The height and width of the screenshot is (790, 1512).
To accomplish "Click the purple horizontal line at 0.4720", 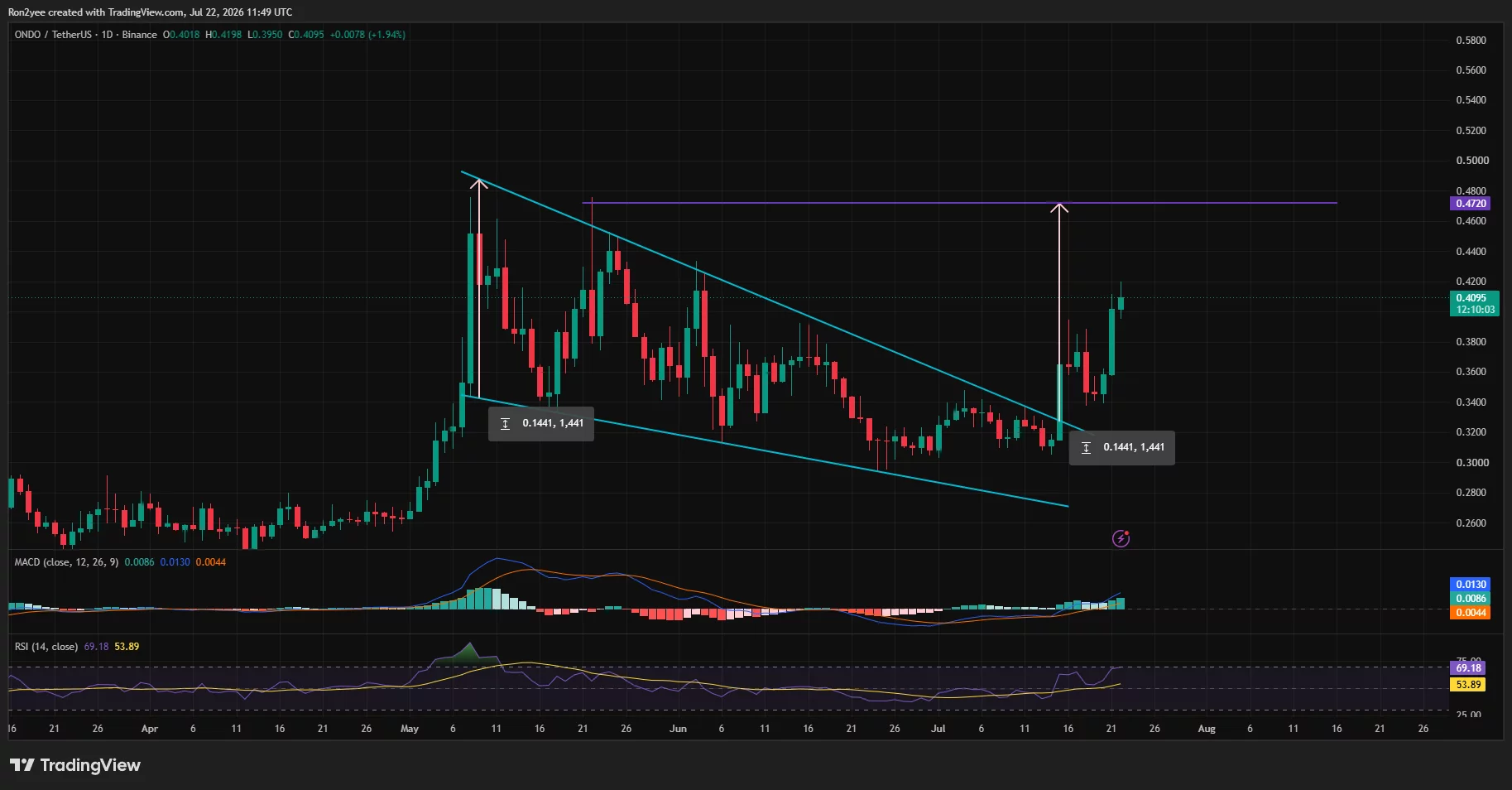I will pyautogui.click(x=959, y=203).
